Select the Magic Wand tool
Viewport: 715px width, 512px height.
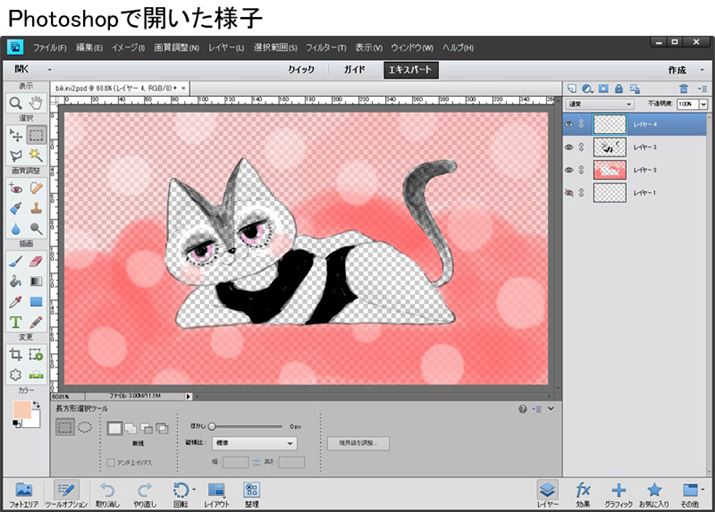coord(36,155)
